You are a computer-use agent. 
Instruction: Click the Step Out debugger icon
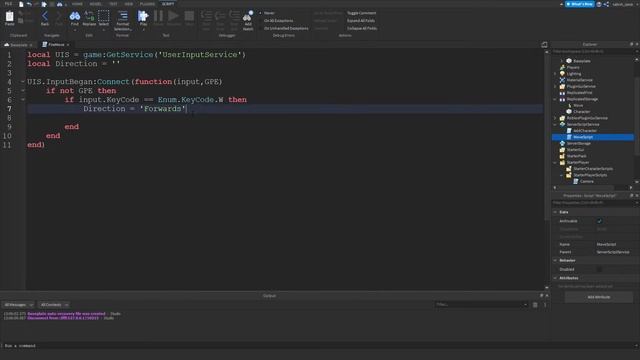click(234, 17)
